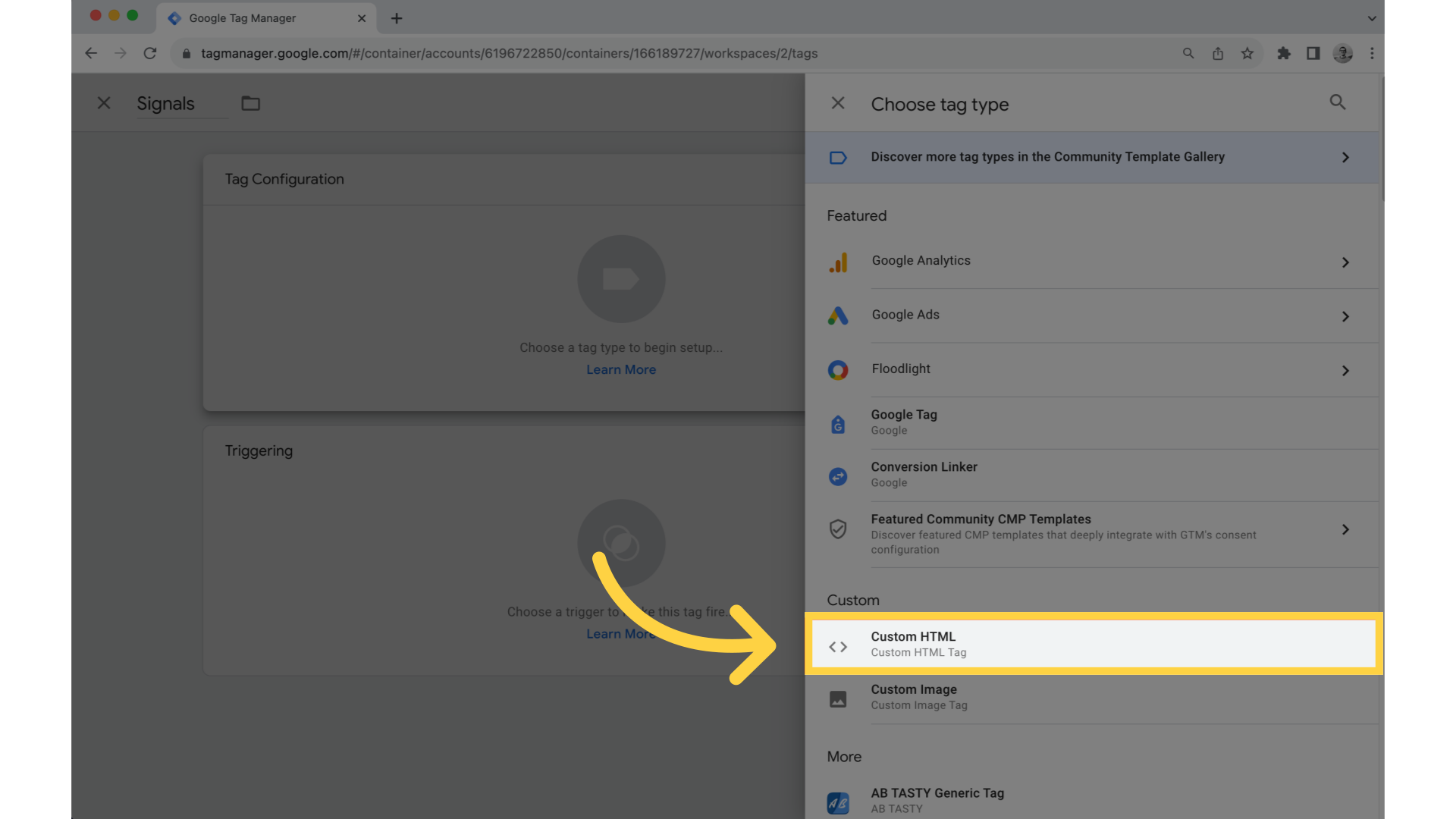The image size is (1456, 819).
Task: Expand Featured Community CMP Templates chevron
Action: click(1345, 529)
